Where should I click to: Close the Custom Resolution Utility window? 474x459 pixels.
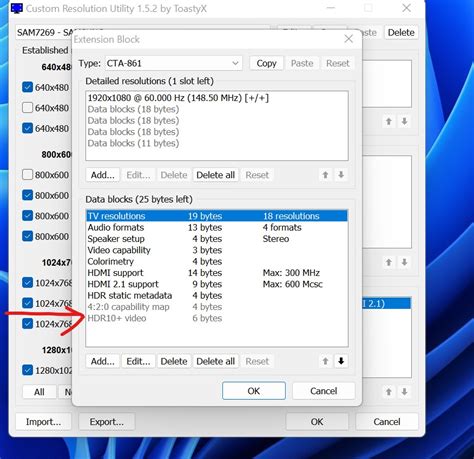click(x=406, y=8)
